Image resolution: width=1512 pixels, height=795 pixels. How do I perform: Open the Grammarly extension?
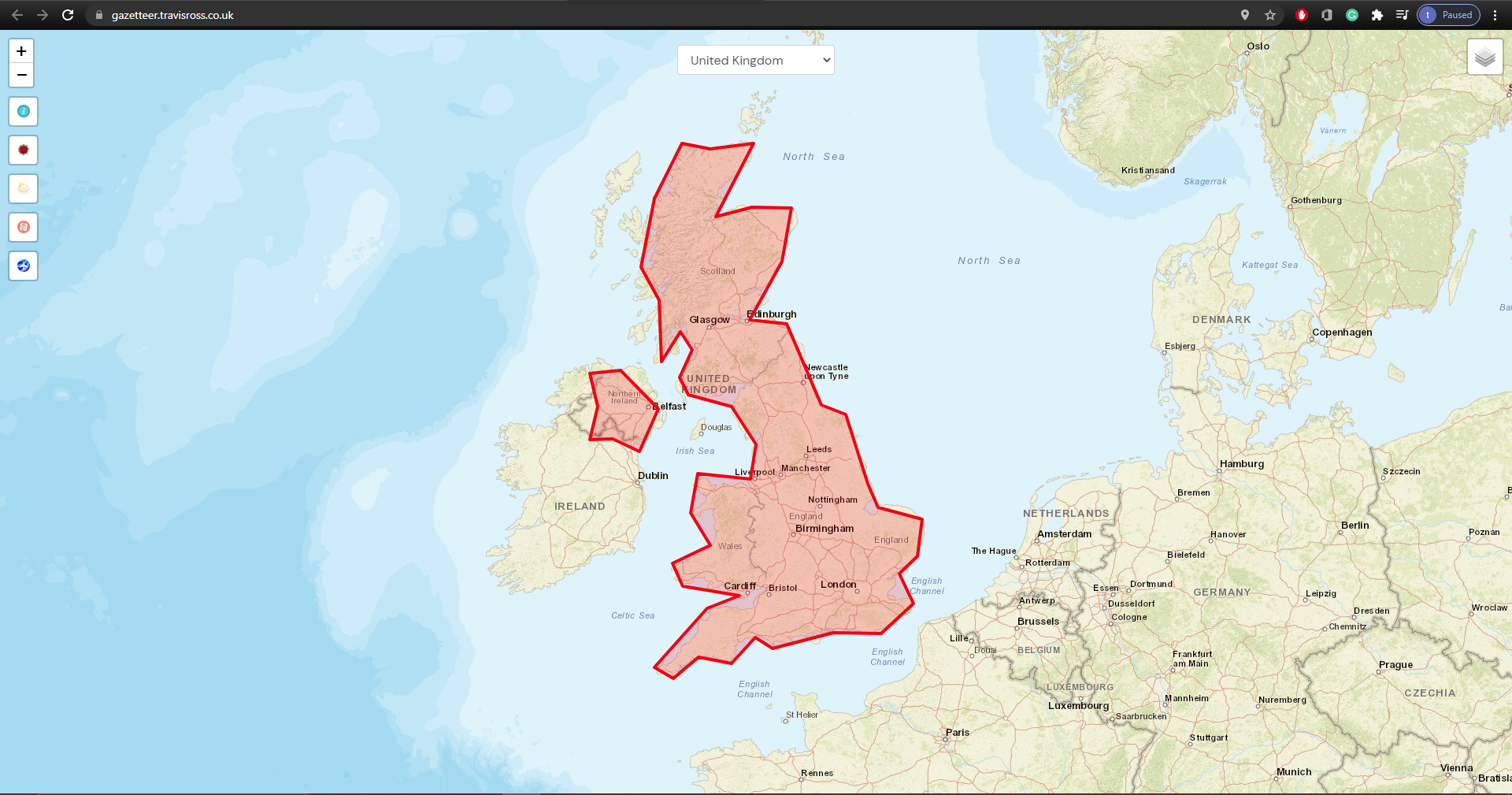(x=1352, y=15)
